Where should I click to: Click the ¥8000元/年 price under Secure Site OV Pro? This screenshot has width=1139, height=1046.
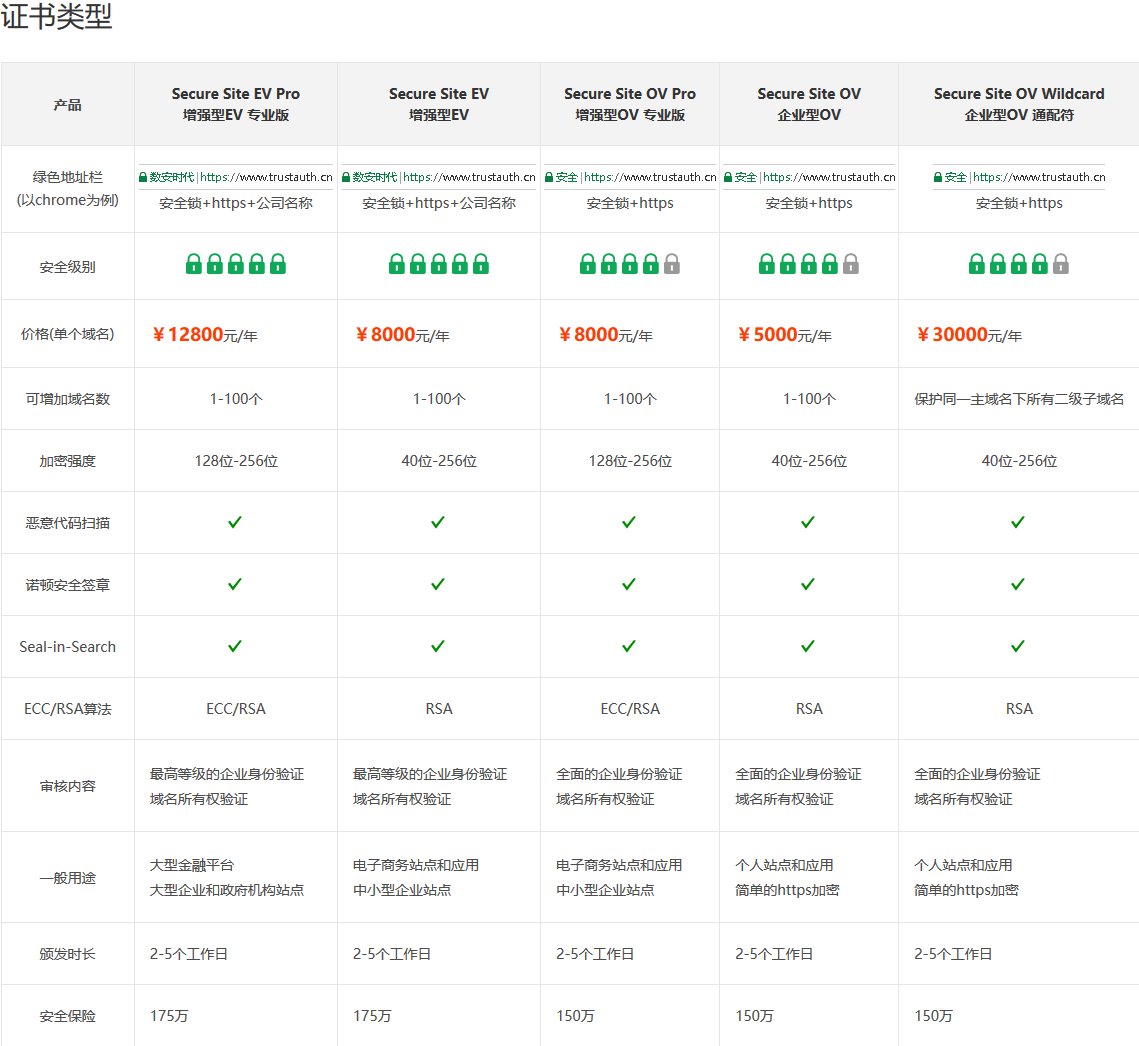(605, 334)
